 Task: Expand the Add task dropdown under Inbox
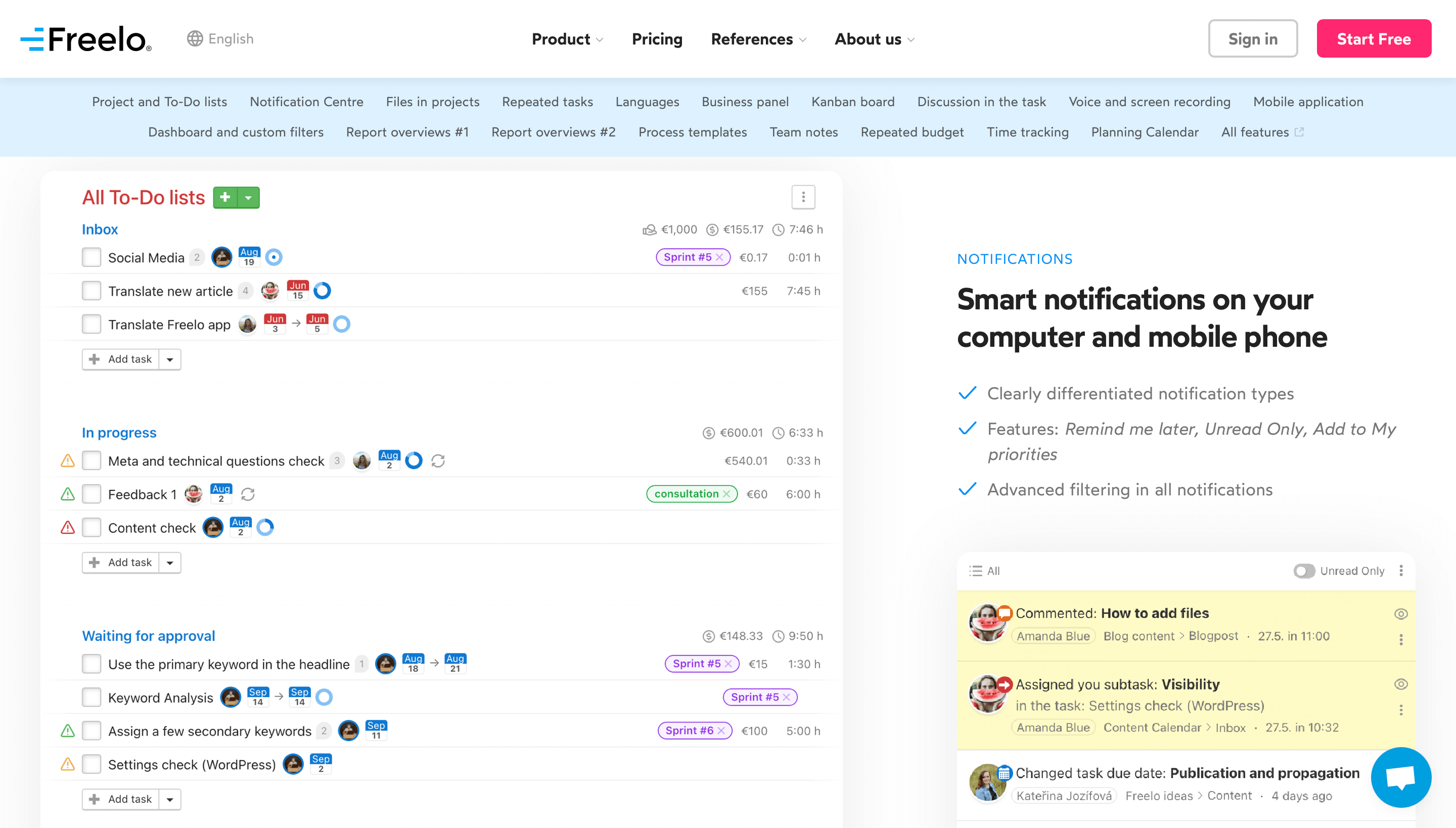click(169, 359)
